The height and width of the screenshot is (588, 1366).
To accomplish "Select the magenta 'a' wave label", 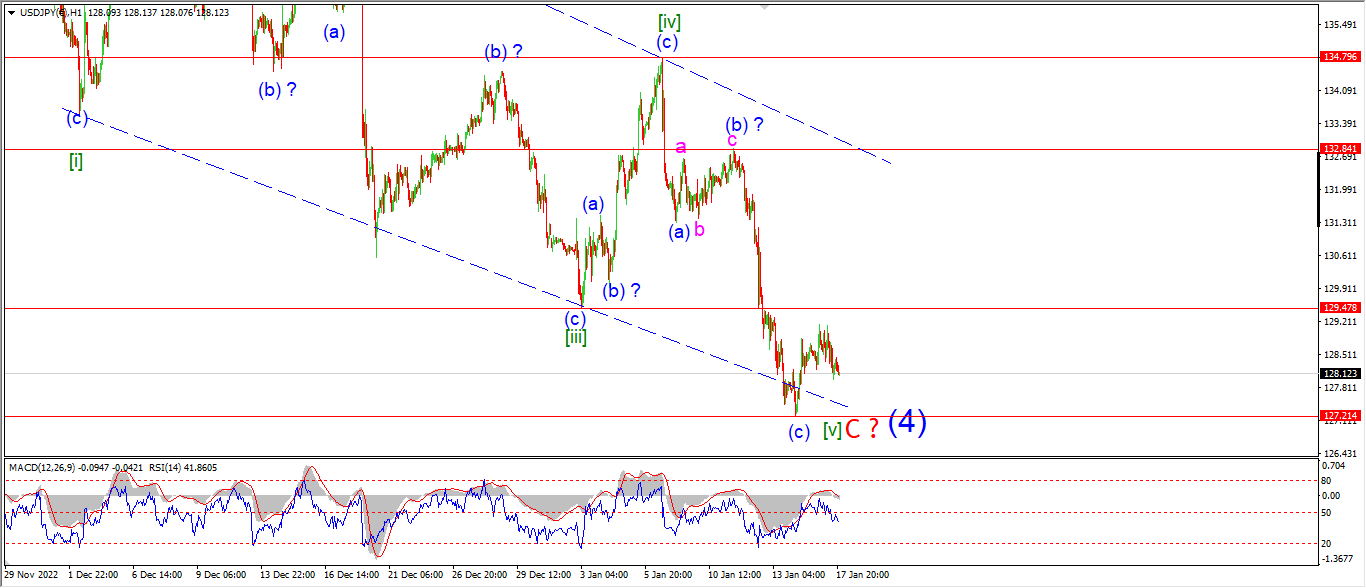I will pyautogui.click(x=681, y=147).
